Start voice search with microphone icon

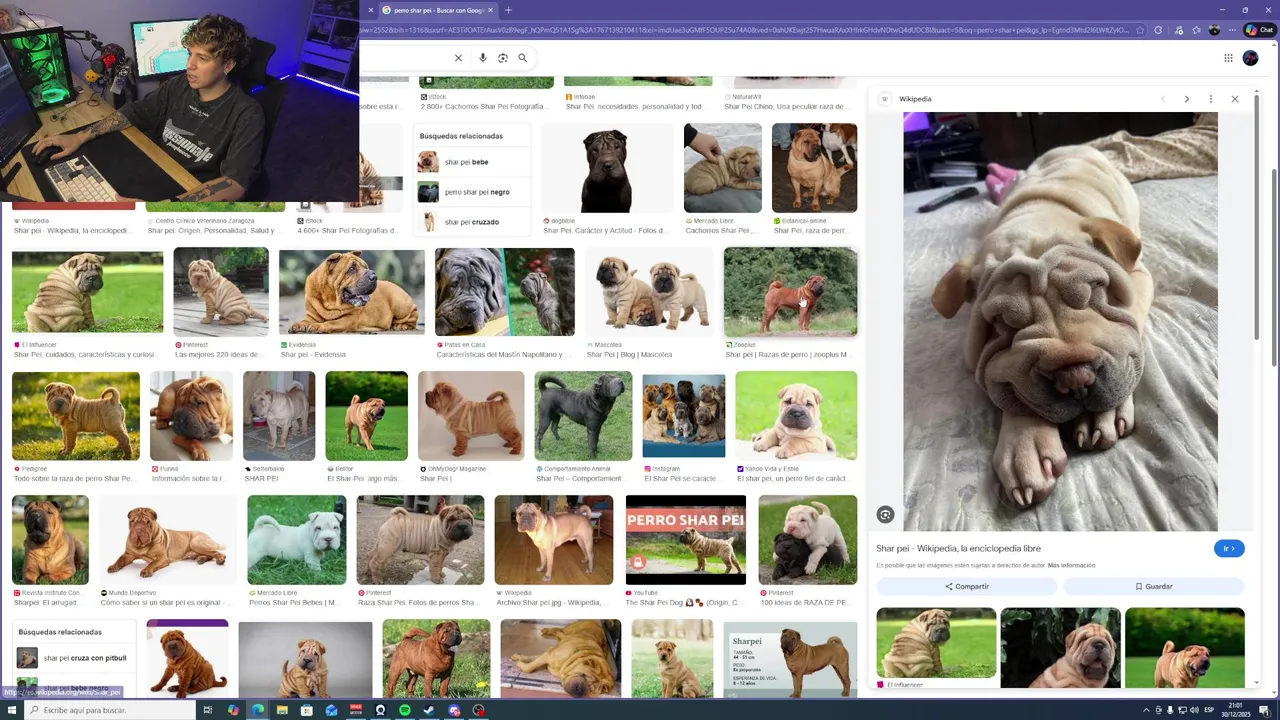(x=483, y=58)
